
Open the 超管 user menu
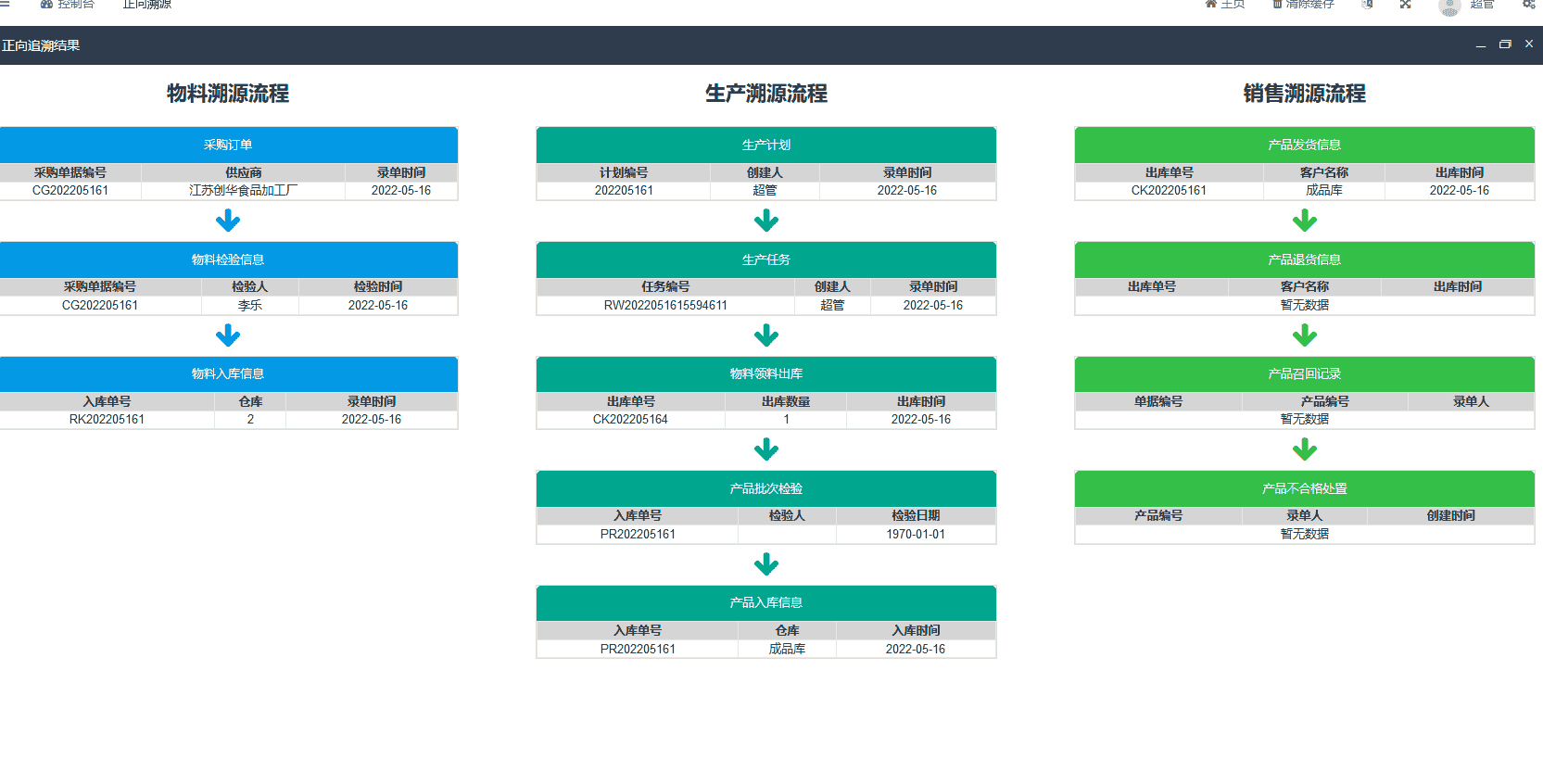coord(1482,5)
